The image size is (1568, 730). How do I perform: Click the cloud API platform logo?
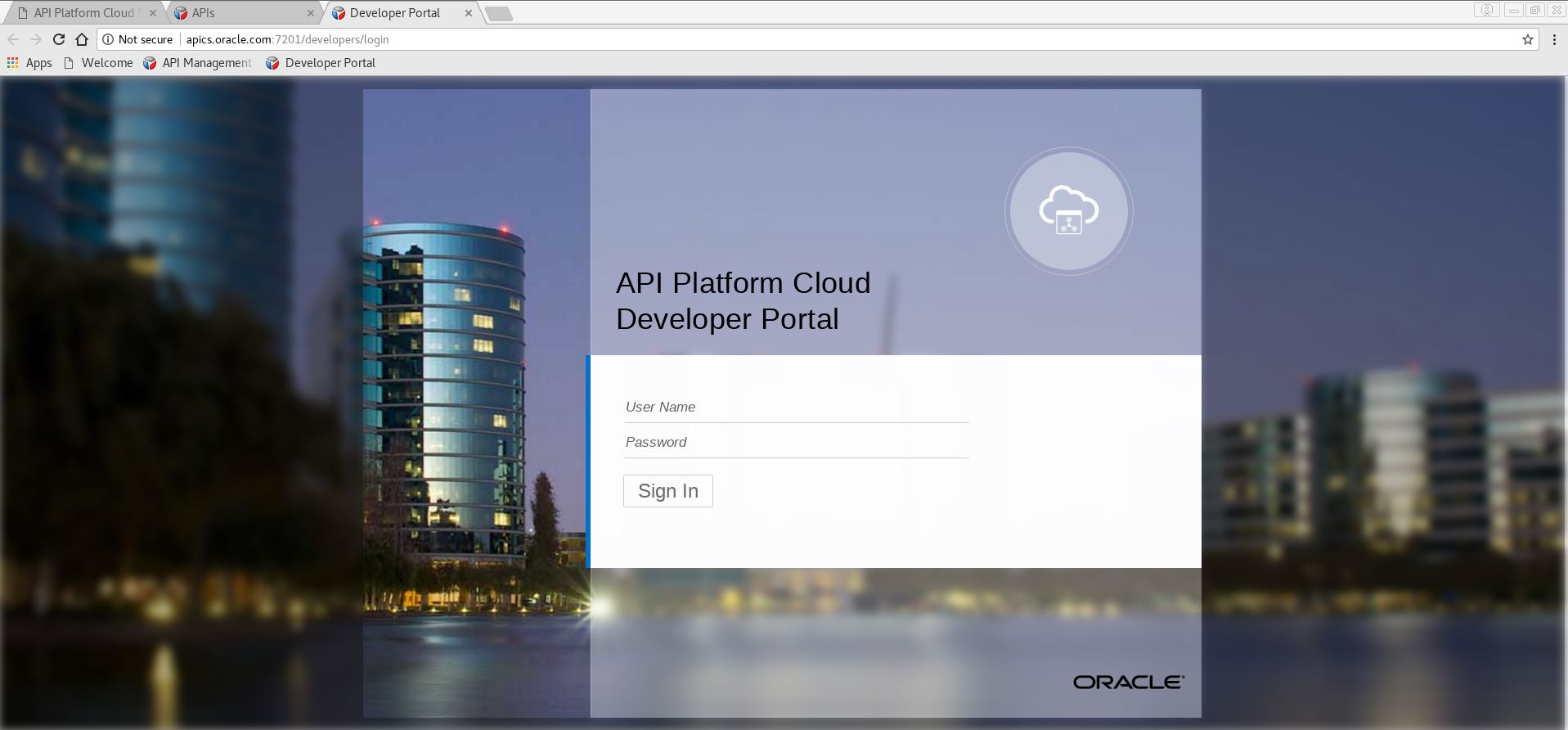click(x=1068, y=211)
